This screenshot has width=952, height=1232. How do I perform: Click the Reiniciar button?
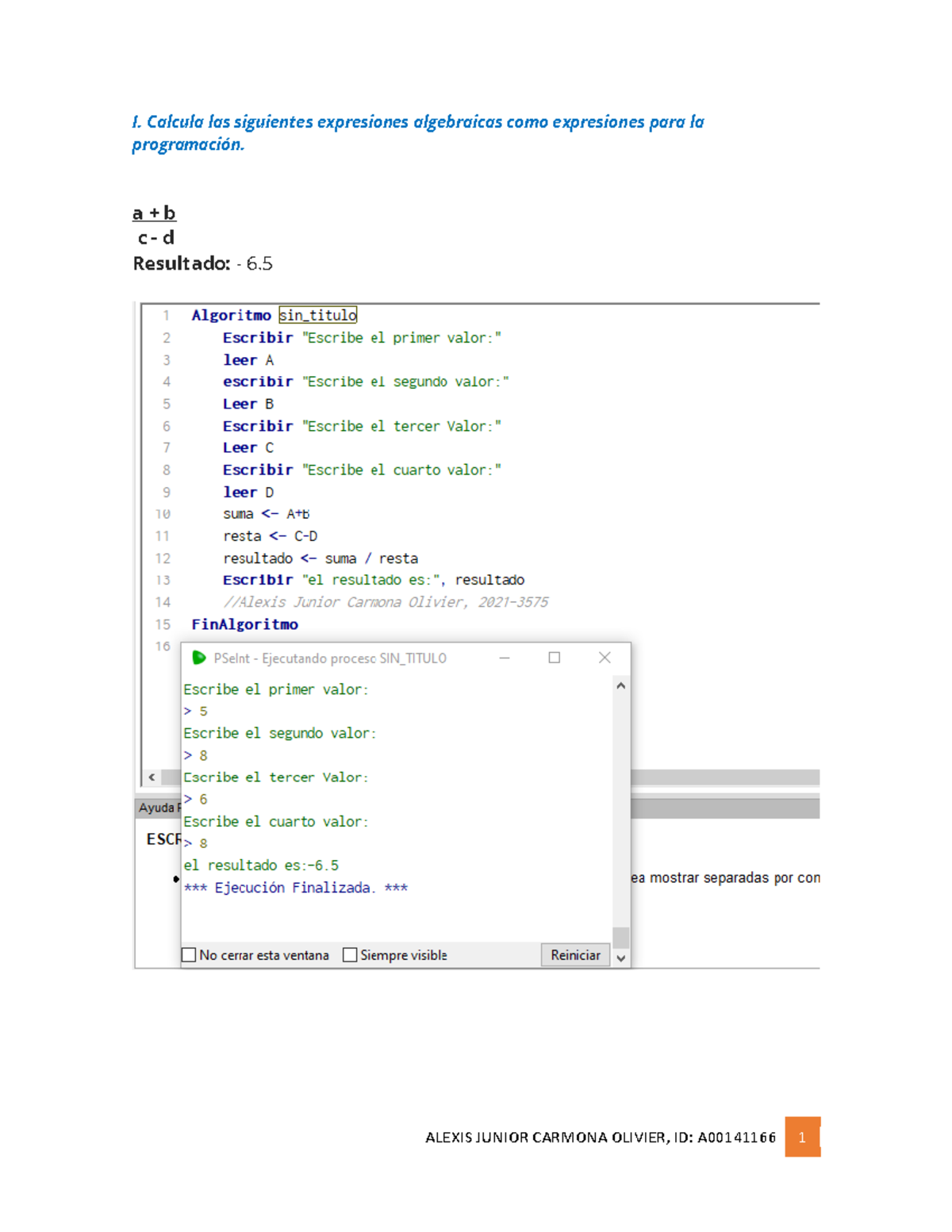tap(575, 955)
